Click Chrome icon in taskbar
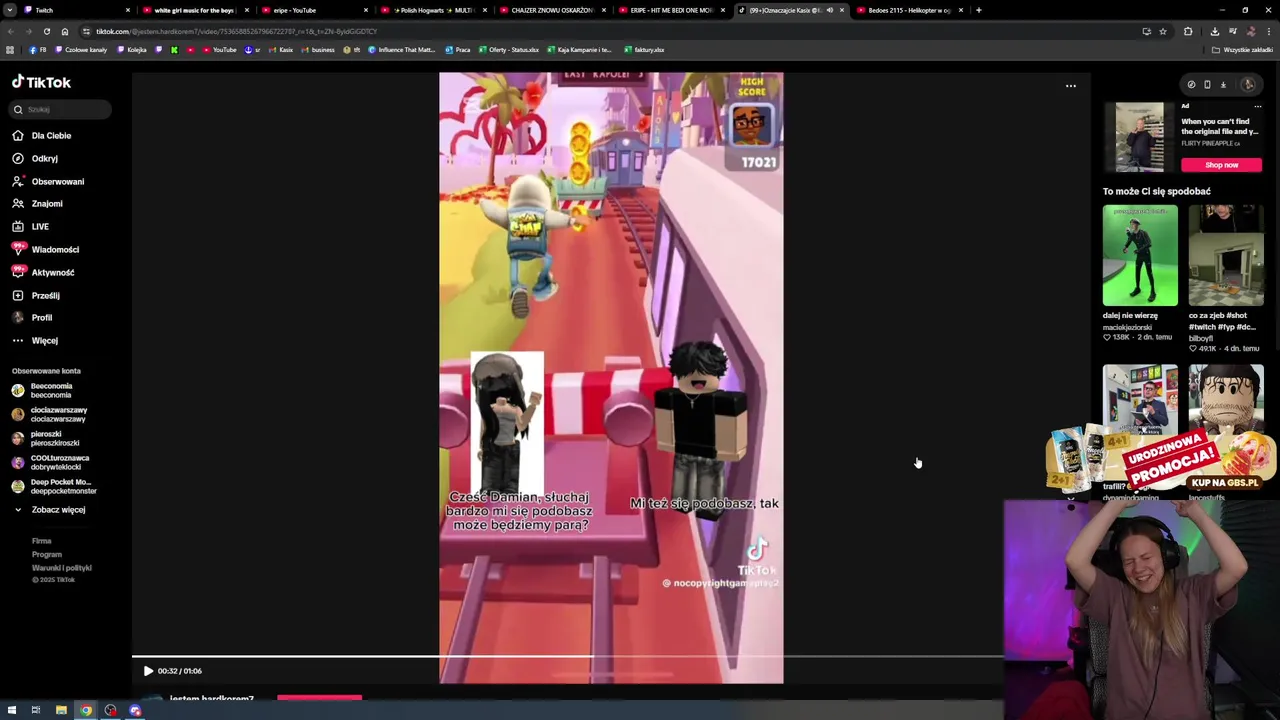1280x720 pixels. click(86, 710)
